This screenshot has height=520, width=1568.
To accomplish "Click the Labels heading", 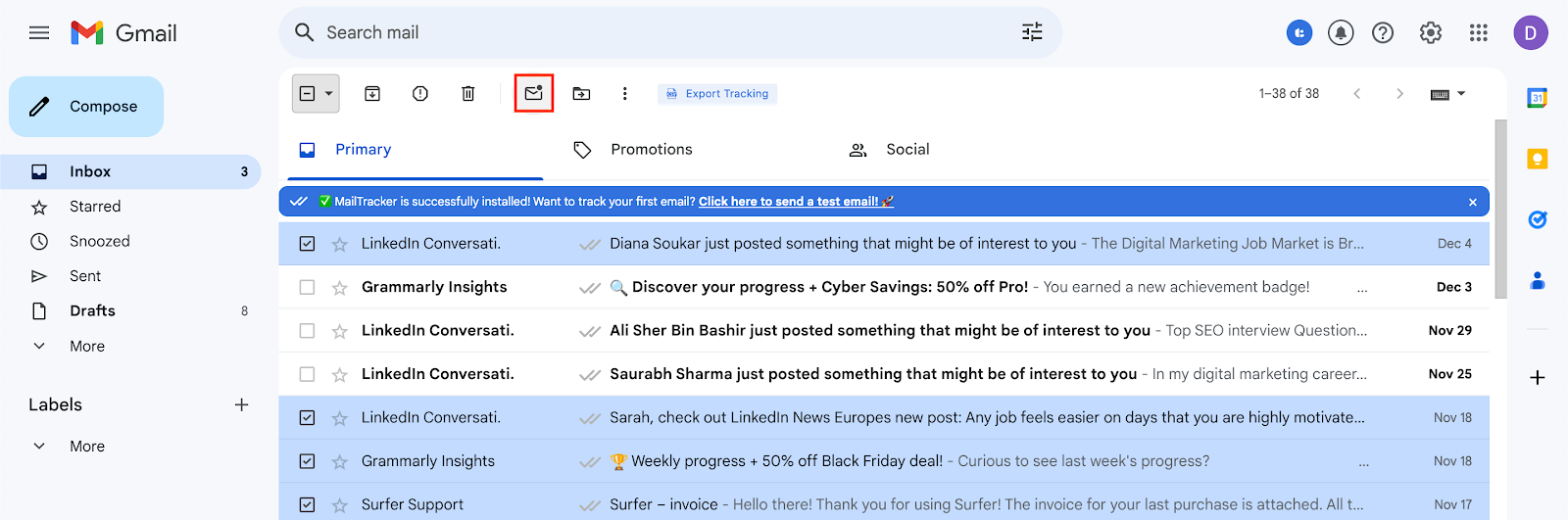I will (x=55, y=404).
